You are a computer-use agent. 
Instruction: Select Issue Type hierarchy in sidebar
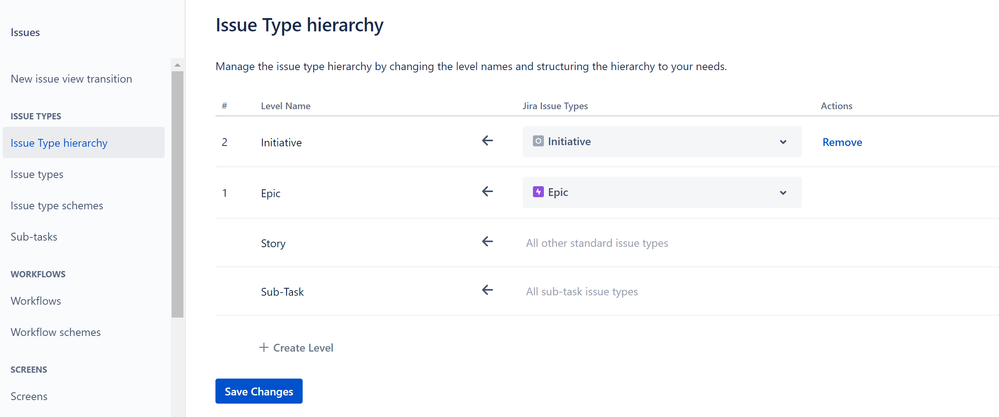pos(83,143)
